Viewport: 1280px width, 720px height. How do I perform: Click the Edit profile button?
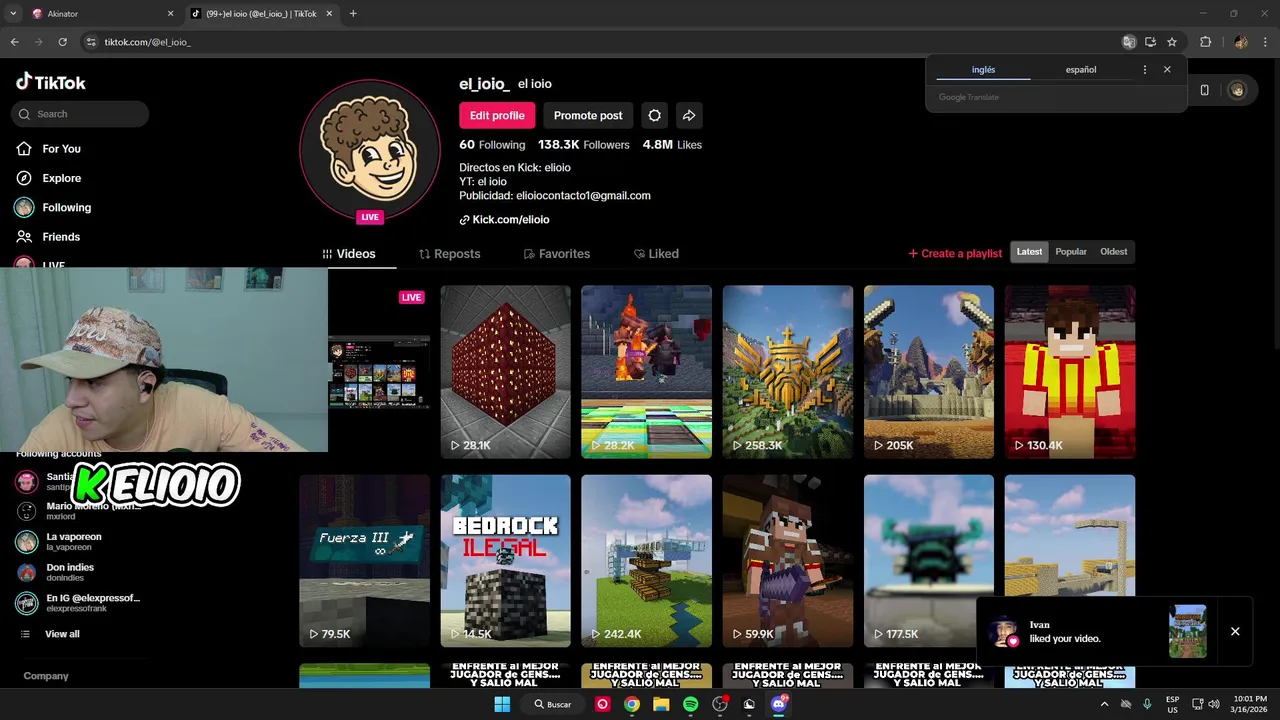497,115
